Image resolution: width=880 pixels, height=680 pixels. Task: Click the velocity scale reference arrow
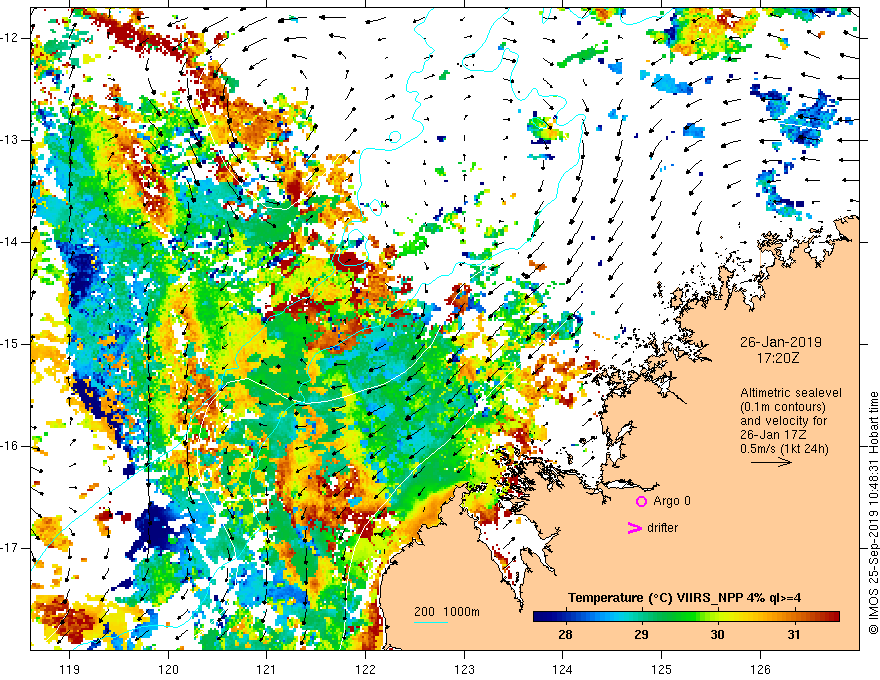[771, 462]
